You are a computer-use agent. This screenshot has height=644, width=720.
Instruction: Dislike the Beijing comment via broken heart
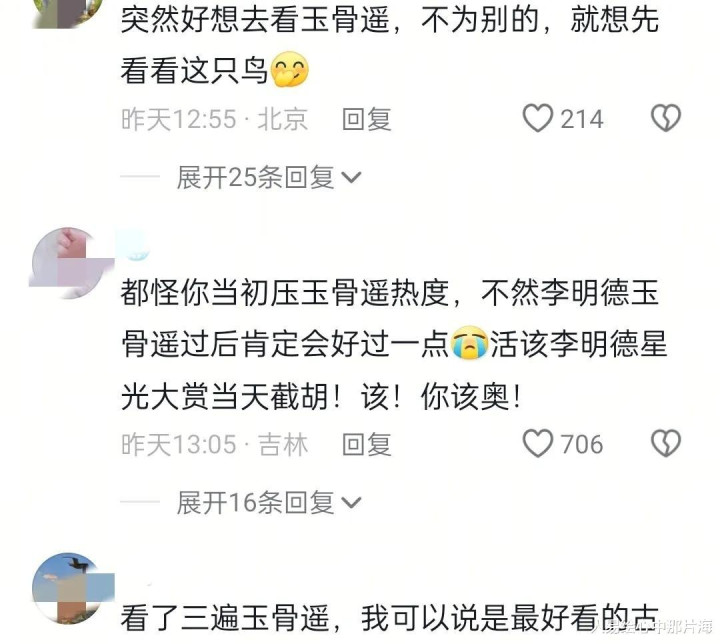pos(666,119)
